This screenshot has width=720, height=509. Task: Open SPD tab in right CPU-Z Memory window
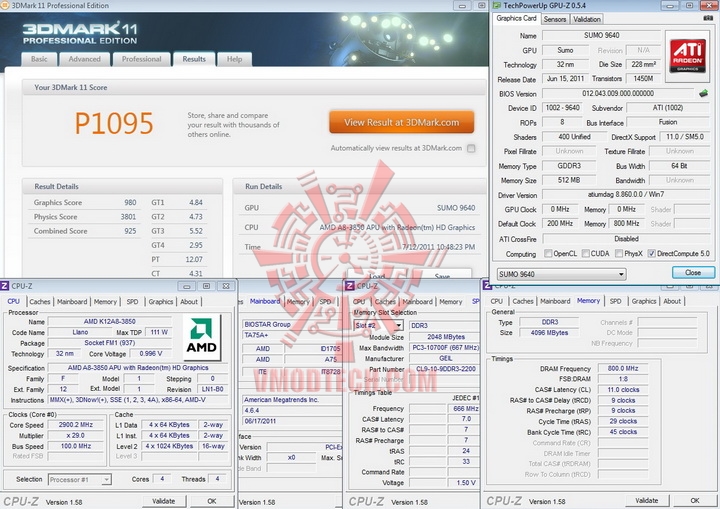(615, 301)
